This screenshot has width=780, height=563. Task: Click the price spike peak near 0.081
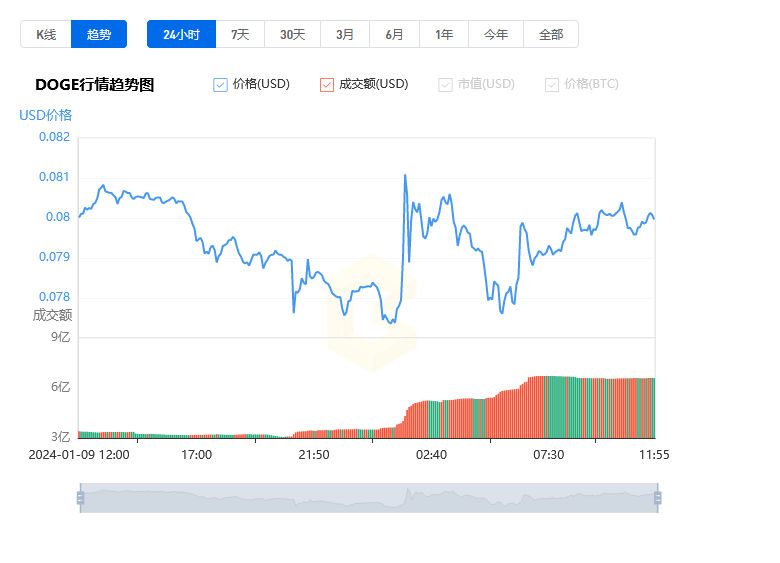(405, 176)
